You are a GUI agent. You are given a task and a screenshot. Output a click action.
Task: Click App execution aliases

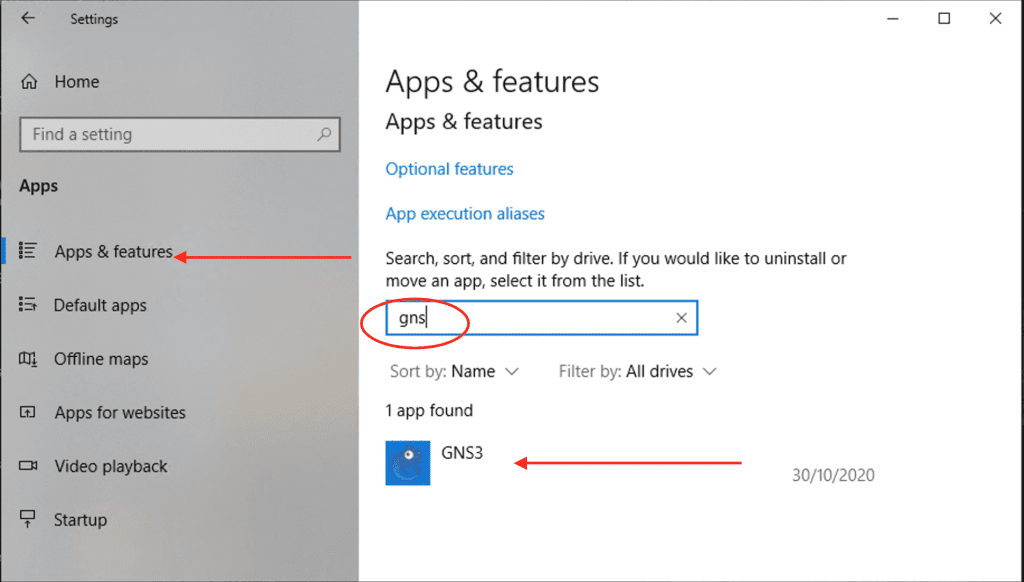pyautogui.click(x=465, y=213)
